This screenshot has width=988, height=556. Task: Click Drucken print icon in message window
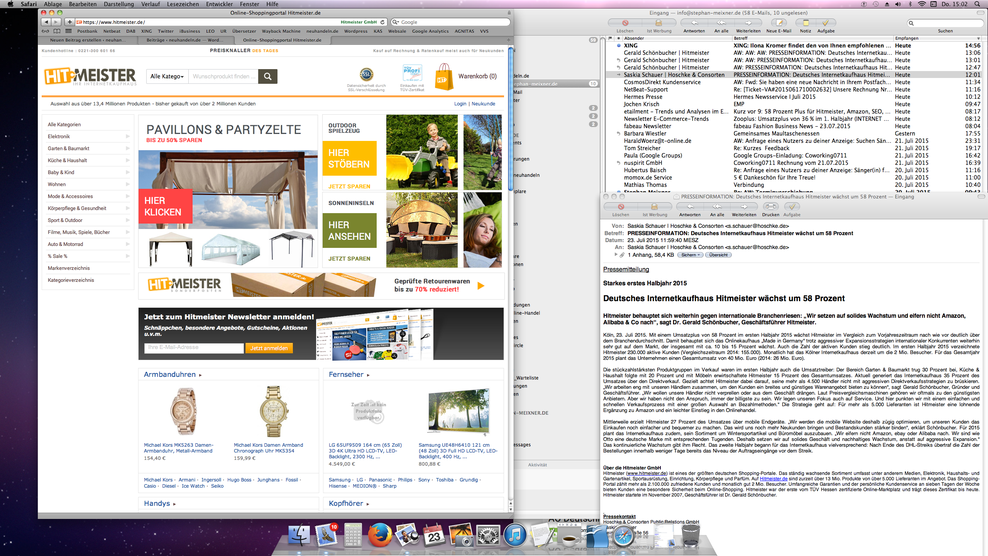[x=770, y=207]
